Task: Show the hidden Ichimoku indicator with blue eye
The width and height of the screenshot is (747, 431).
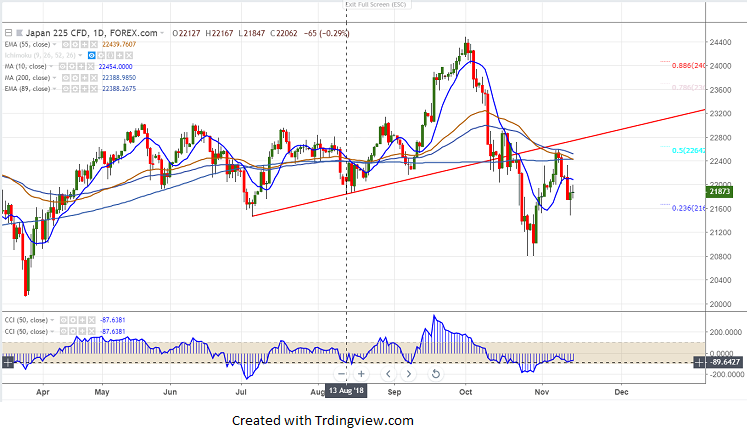Action: point(91,55)
